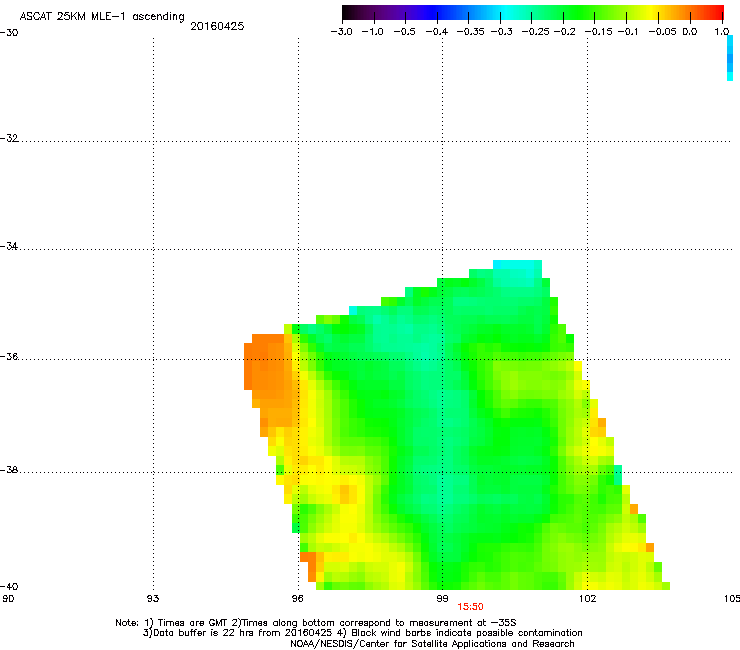Click the -0.25 color scale label
This screenshot has height=650, width=740.
535,32
